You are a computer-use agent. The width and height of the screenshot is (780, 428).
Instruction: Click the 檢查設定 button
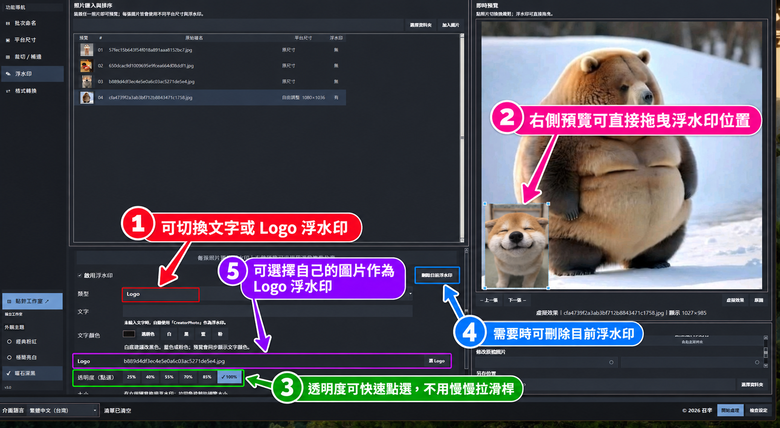click(758, 411)
